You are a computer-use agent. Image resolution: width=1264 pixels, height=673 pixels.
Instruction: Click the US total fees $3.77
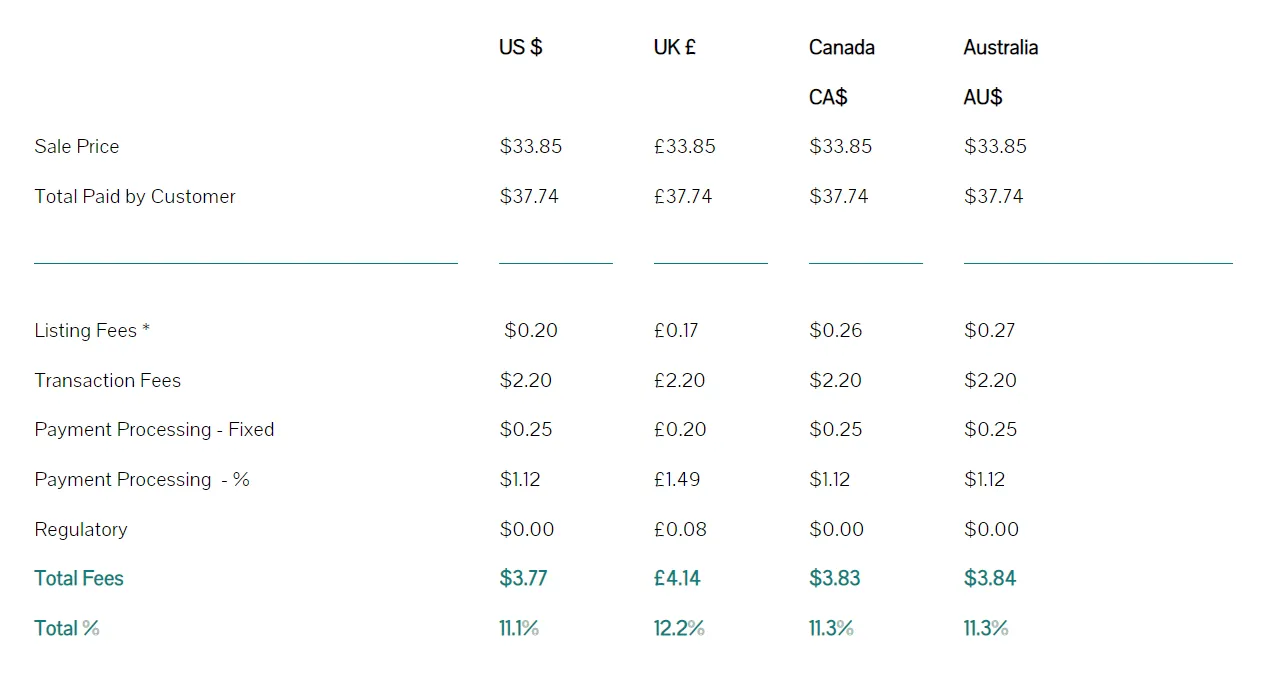(523, 578)
